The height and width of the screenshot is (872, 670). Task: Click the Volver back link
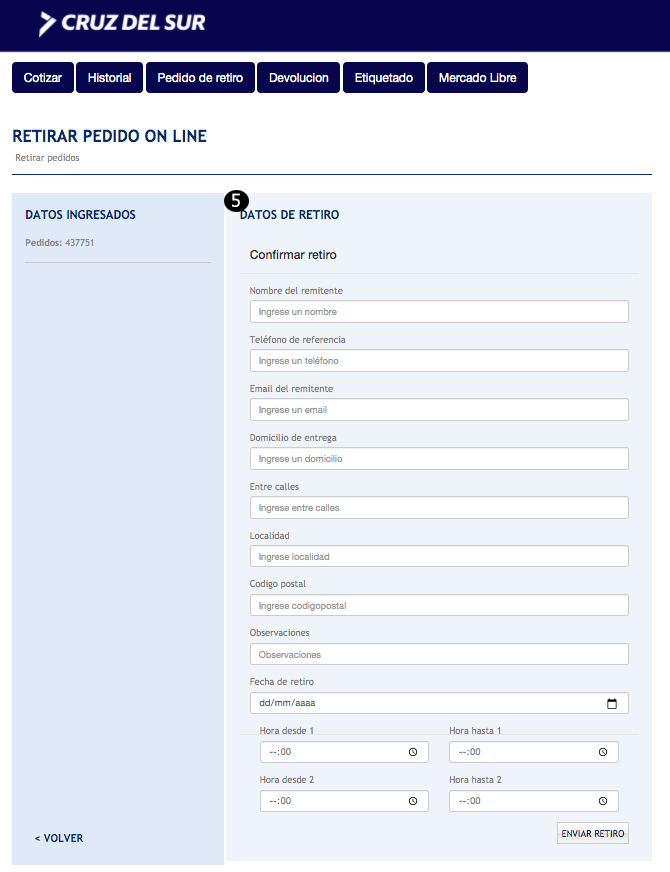[59, 838]
